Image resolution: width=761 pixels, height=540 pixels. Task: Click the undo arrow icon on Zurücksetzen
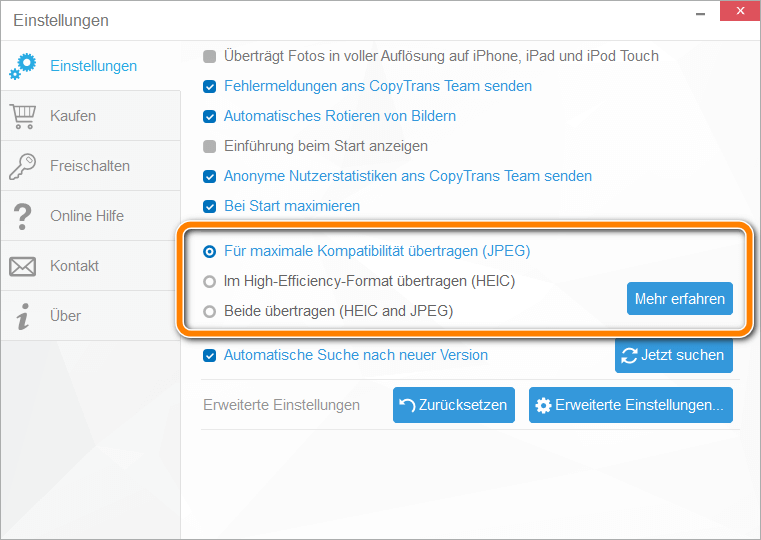click(407, 405)
